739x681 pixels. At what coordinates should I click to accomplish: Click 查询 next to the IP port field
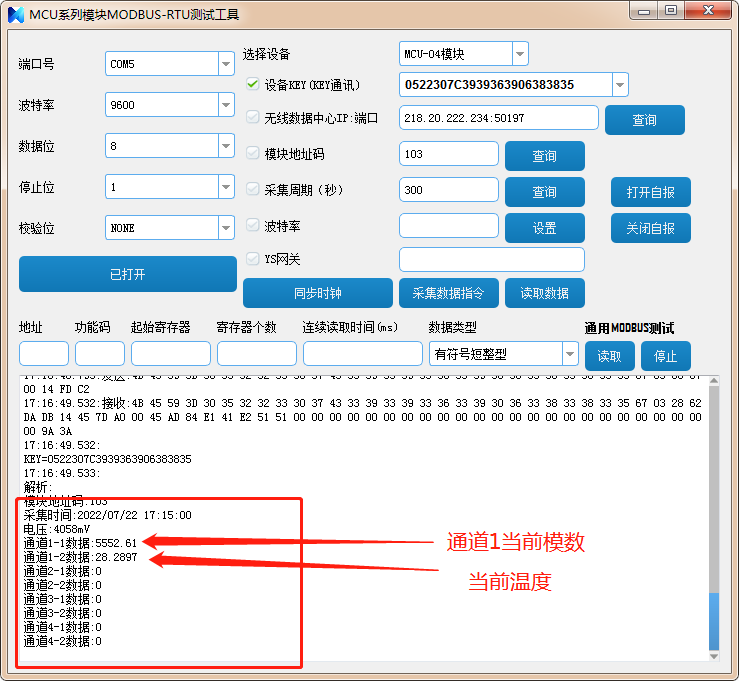pyautogui.click(x=644, y=120)
